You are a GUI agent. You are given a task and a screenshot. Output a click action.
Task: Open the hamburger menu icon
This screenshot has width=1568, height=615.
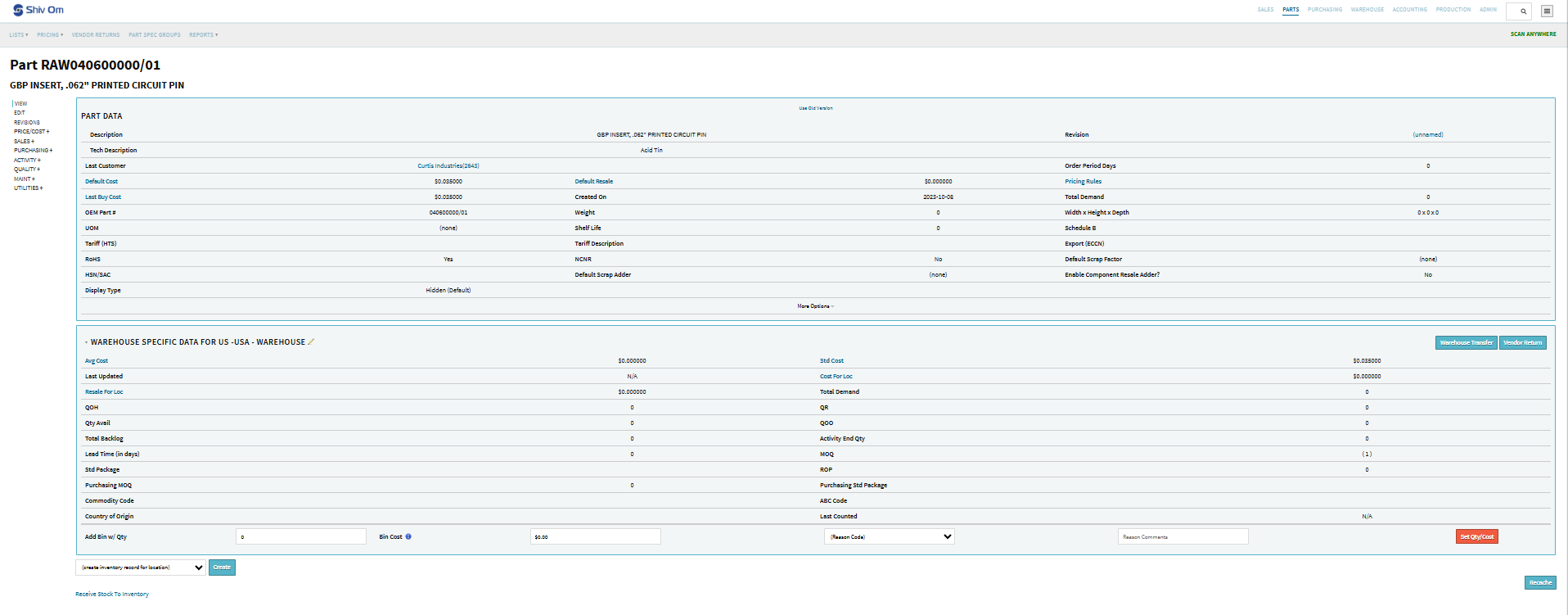[x=1547, y=11]
